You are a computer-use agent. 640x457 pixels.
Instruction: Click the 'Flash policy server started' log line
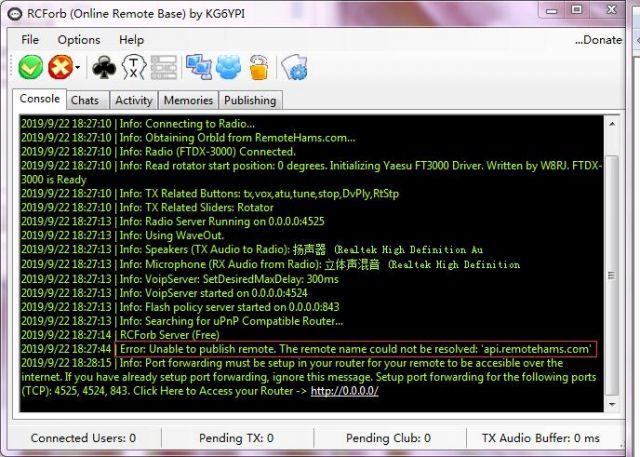coord(180,307)
